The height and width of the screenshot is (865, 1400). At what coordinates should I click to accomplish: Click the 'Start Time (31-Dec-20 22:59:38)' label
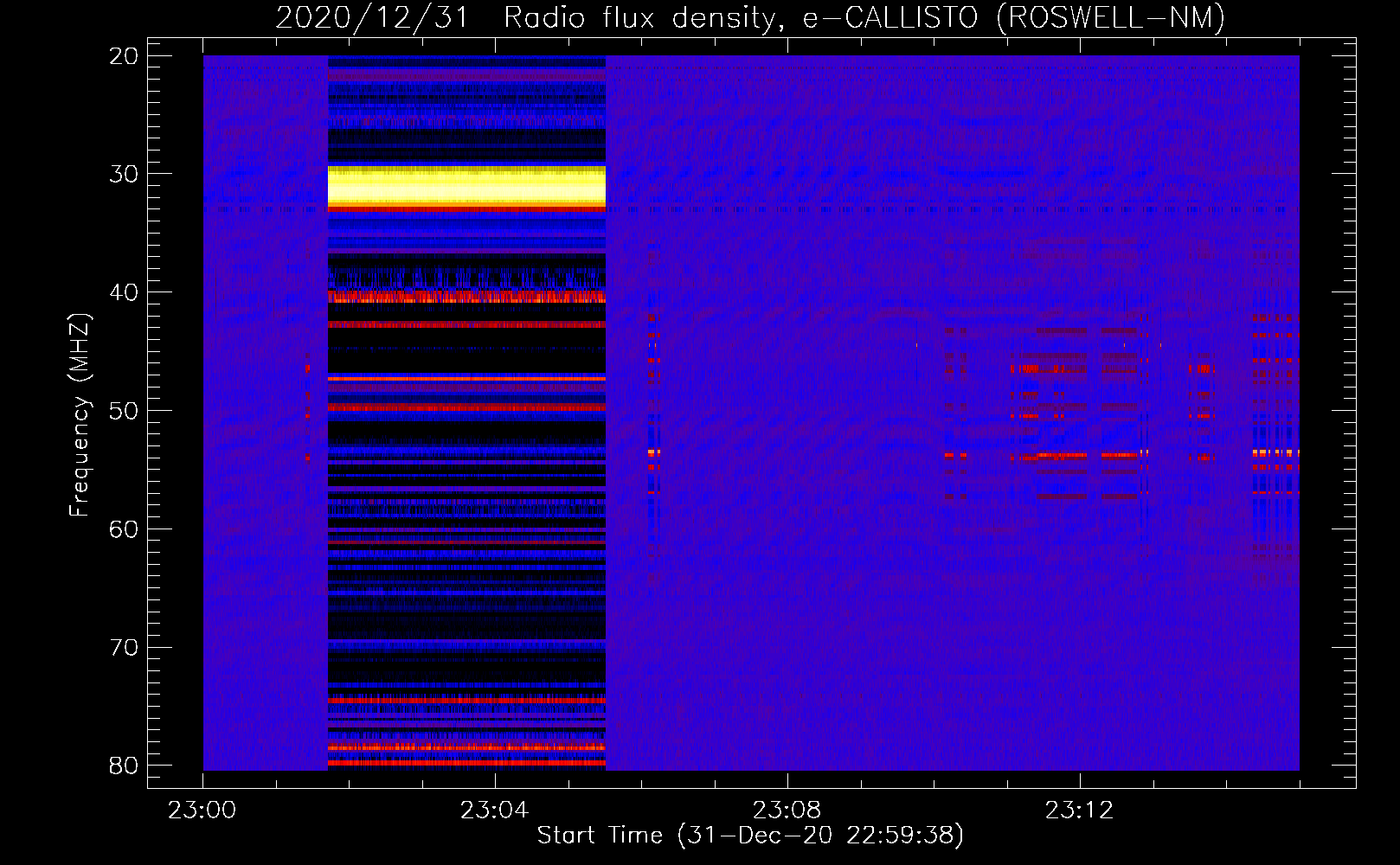[x=750, y=836]
